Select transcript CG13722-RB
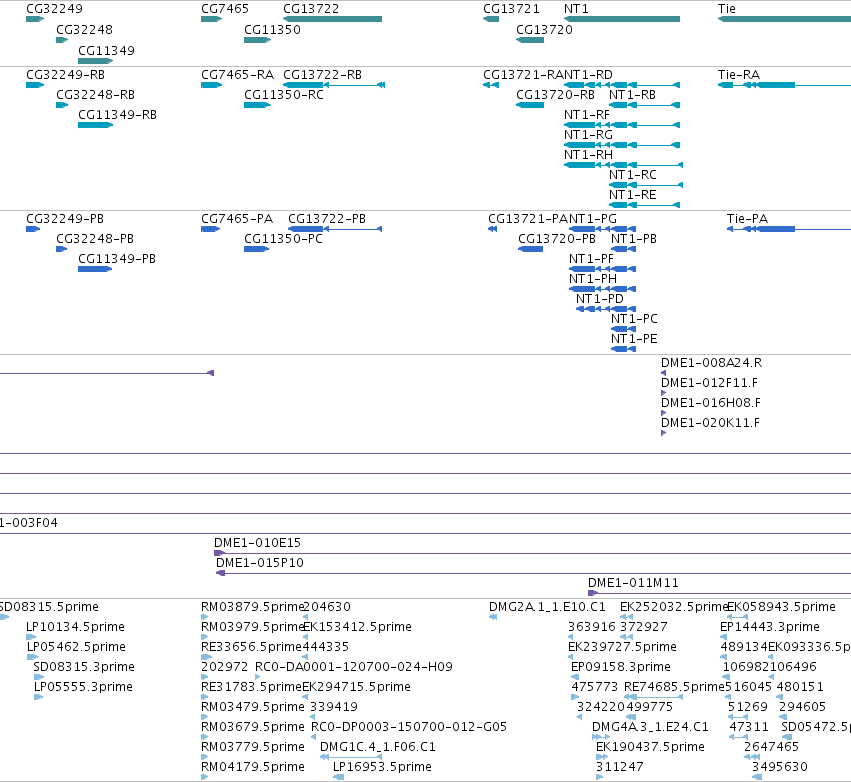The height and width of the screenshot is (782, 851). point(322,74)
